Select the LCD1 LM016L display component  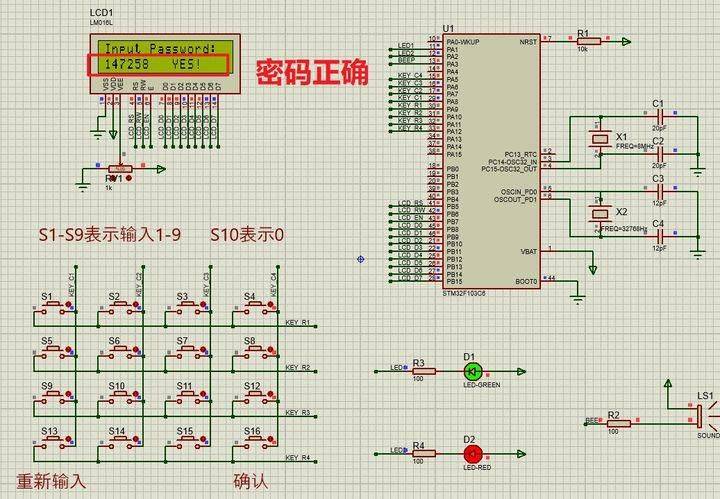point(164,63)
